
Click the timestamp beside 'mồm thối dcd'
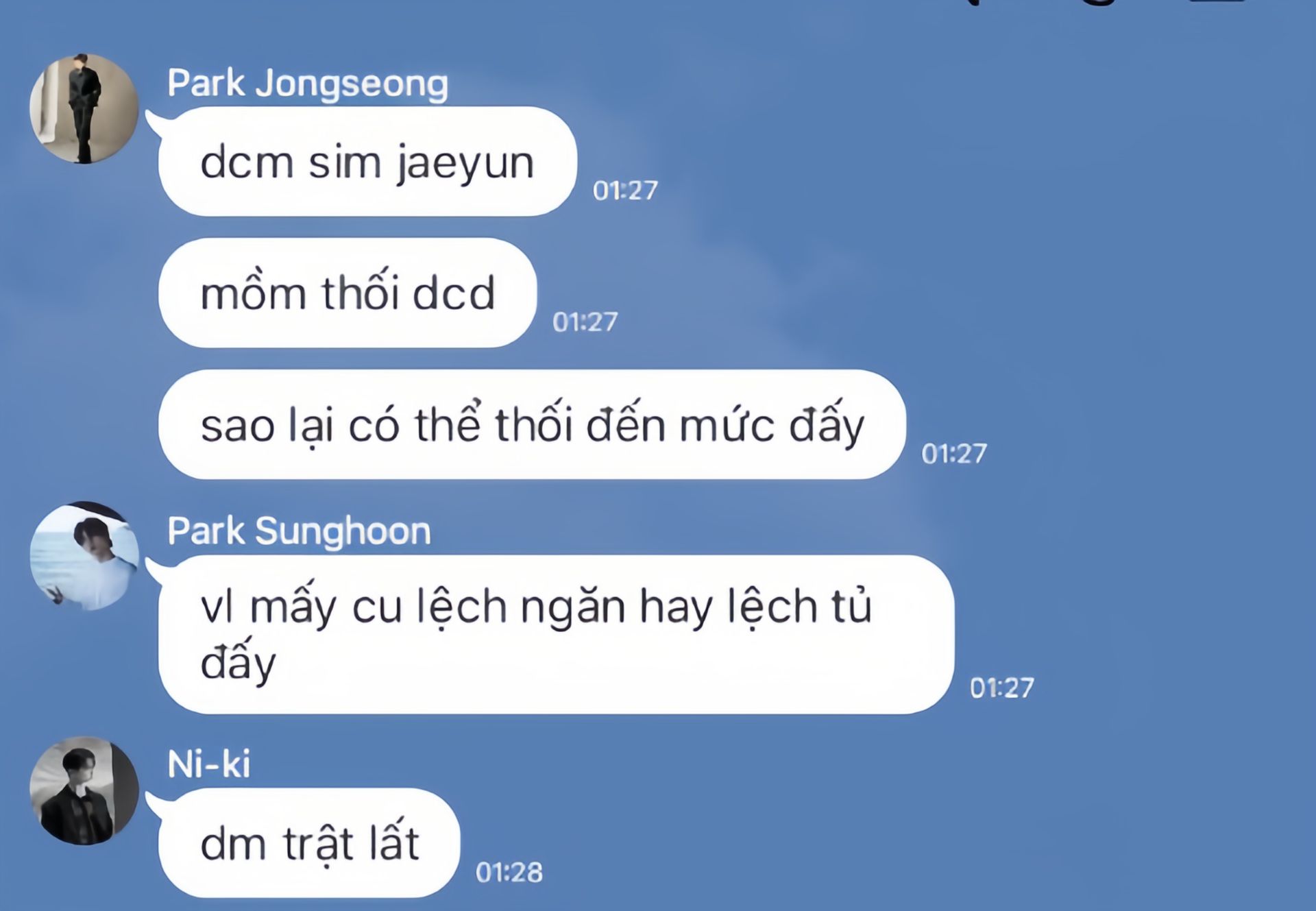(585, 322)
